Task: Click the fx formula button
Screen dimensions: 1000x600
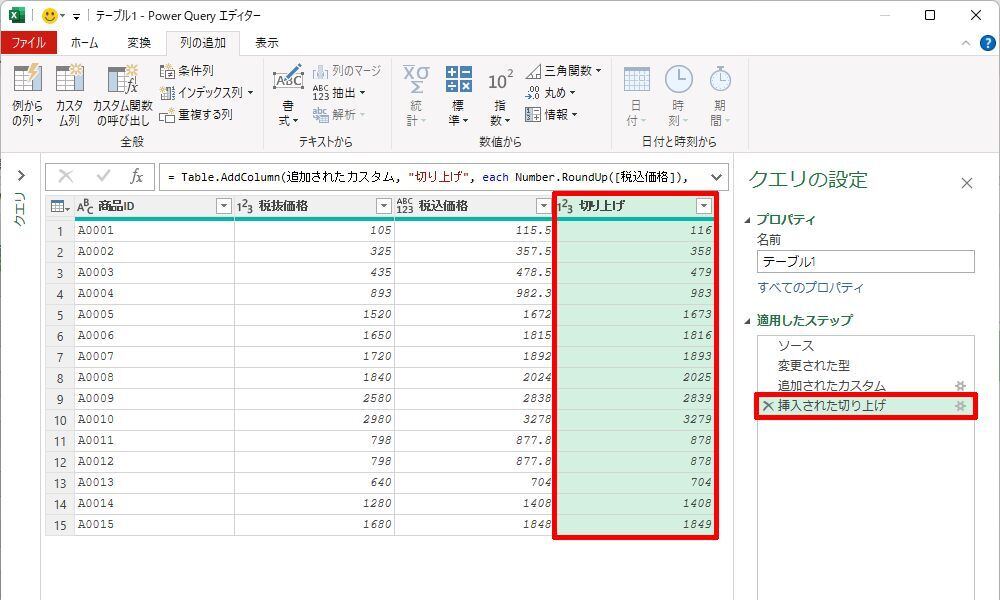Action: pos(136,177)
